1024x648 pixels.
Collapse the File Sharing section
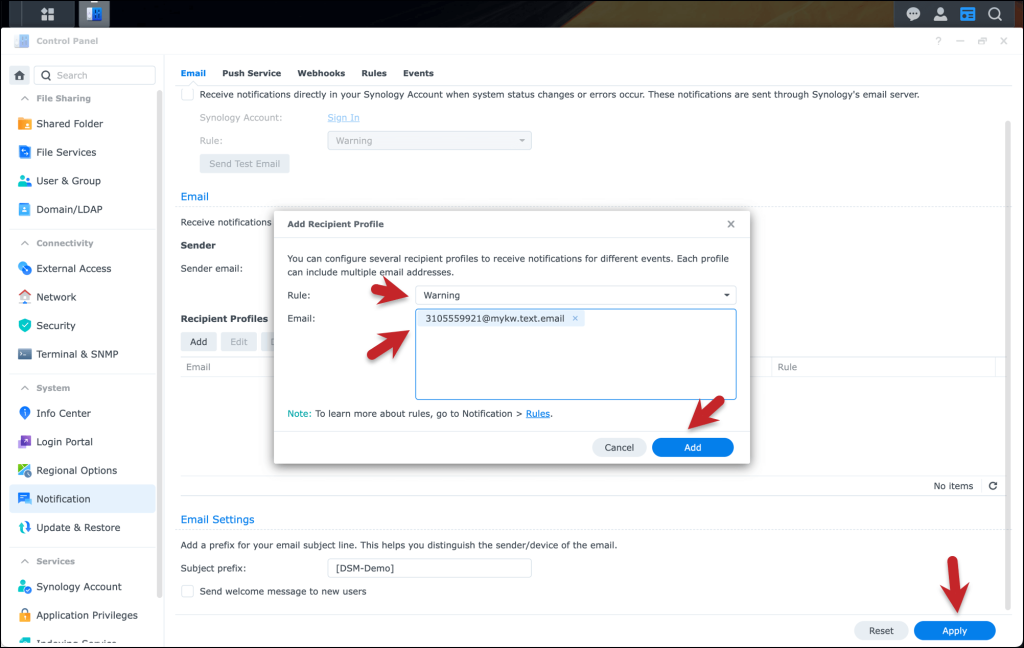pos(24,99)
